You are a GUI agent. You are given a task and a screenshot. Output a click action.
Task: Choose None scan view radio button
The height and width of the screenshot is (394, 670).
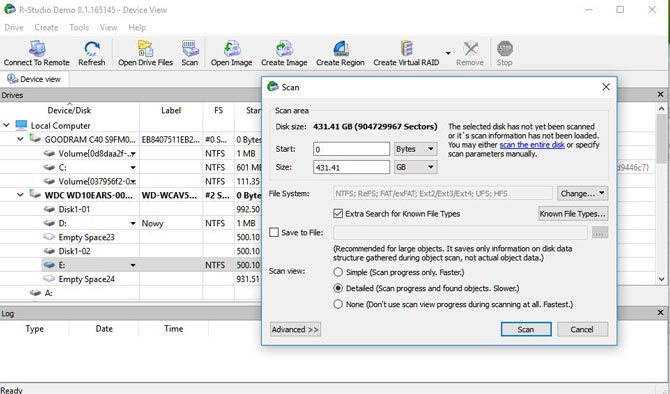tap(338, 304)
